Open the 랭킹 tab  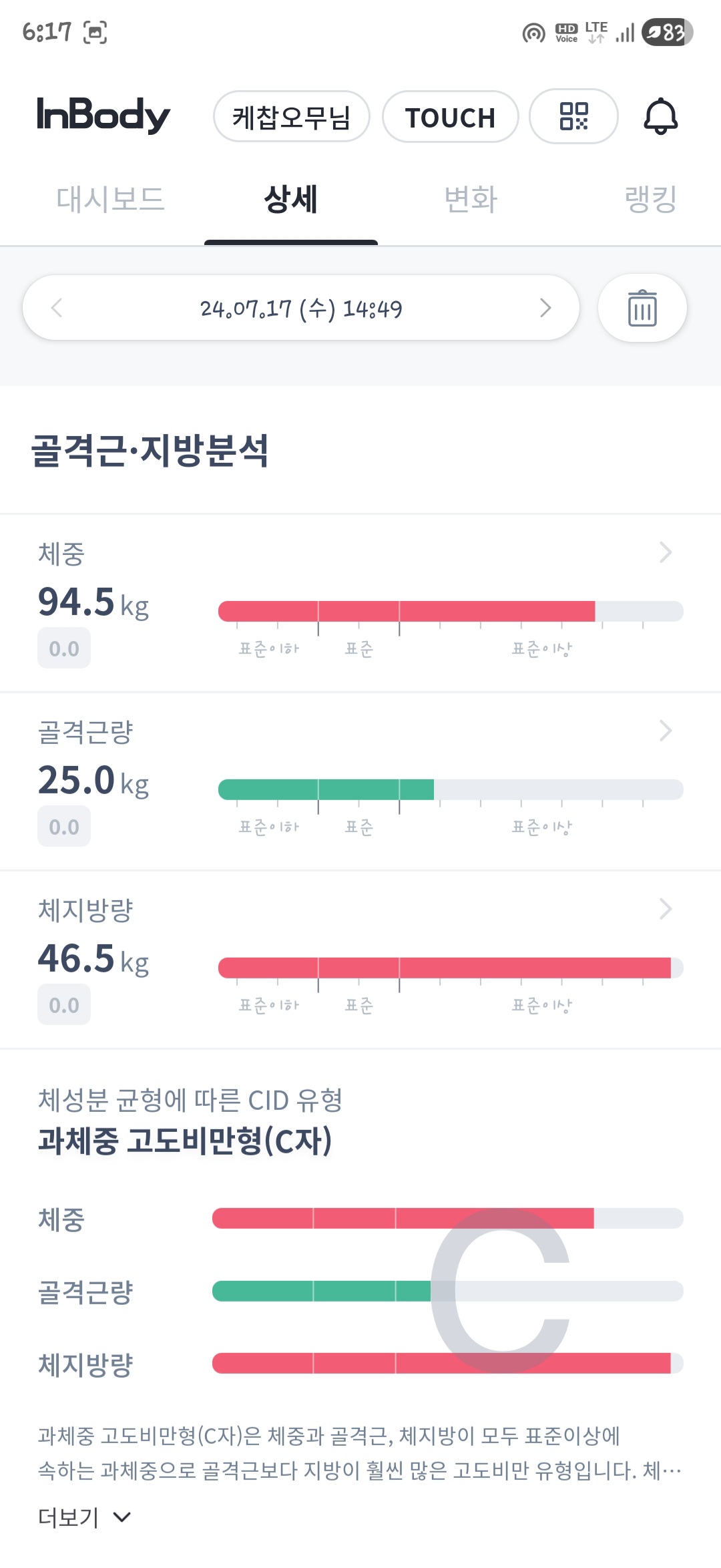650,200
